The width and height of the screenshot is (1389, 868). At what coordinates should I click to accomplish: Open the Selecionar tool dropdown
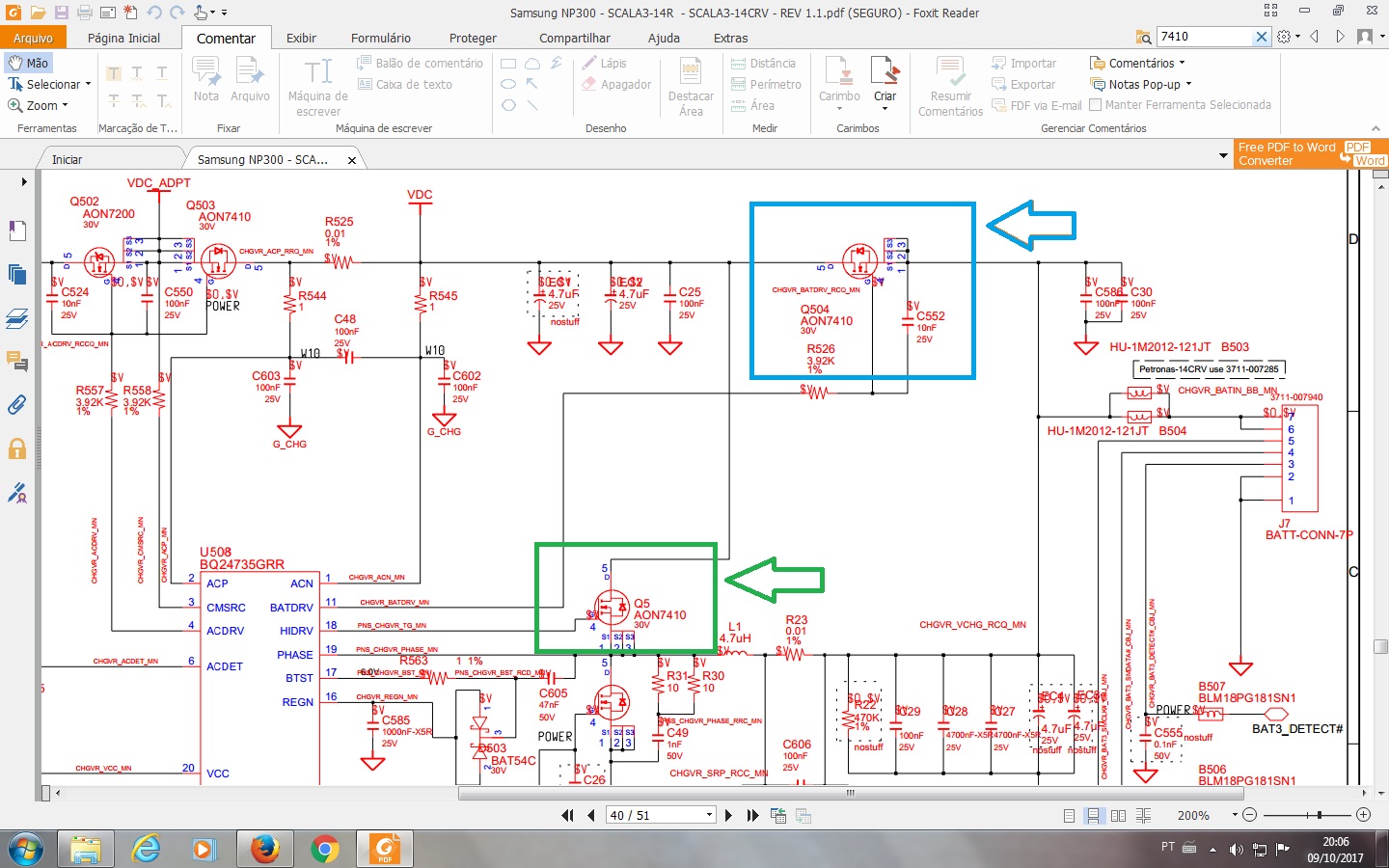point(88,84)
